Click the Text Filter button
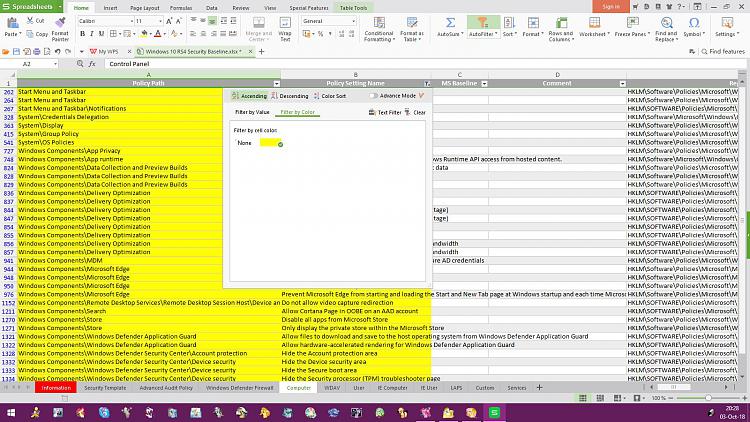The height and width of the screenshot is (422, 750). 385,112
